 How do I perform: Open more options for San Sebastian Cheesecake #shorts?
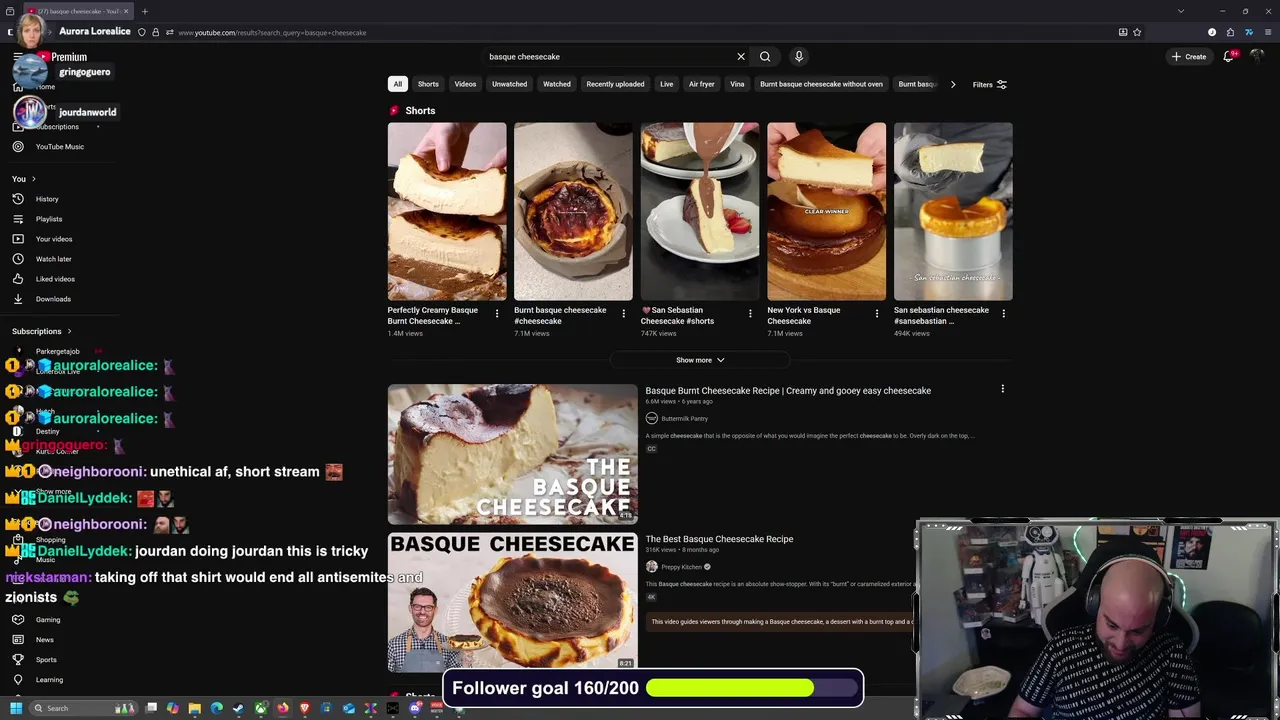pos(750,314)
